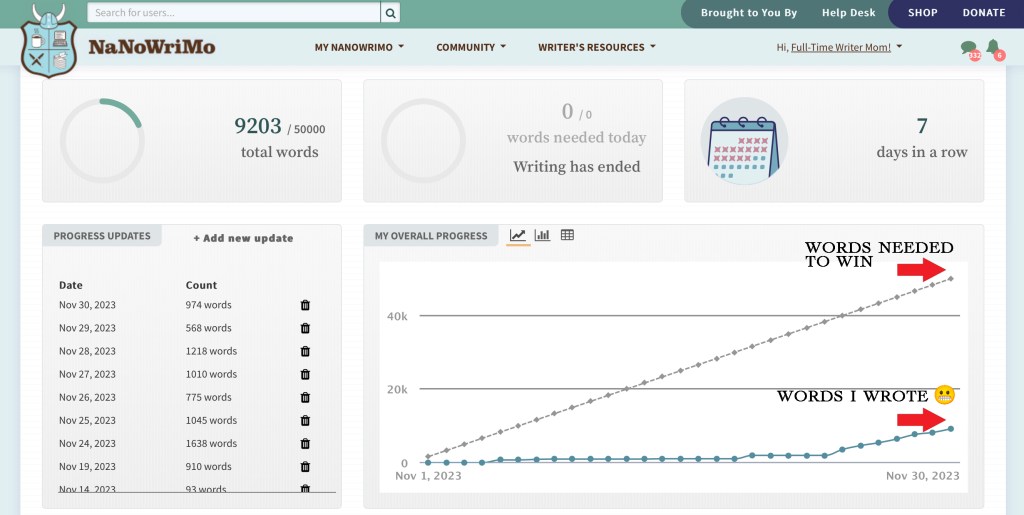Viewport: 1024px width, 515px height.
Task: Switch to line chart view icon
Action: pos(518,236)
